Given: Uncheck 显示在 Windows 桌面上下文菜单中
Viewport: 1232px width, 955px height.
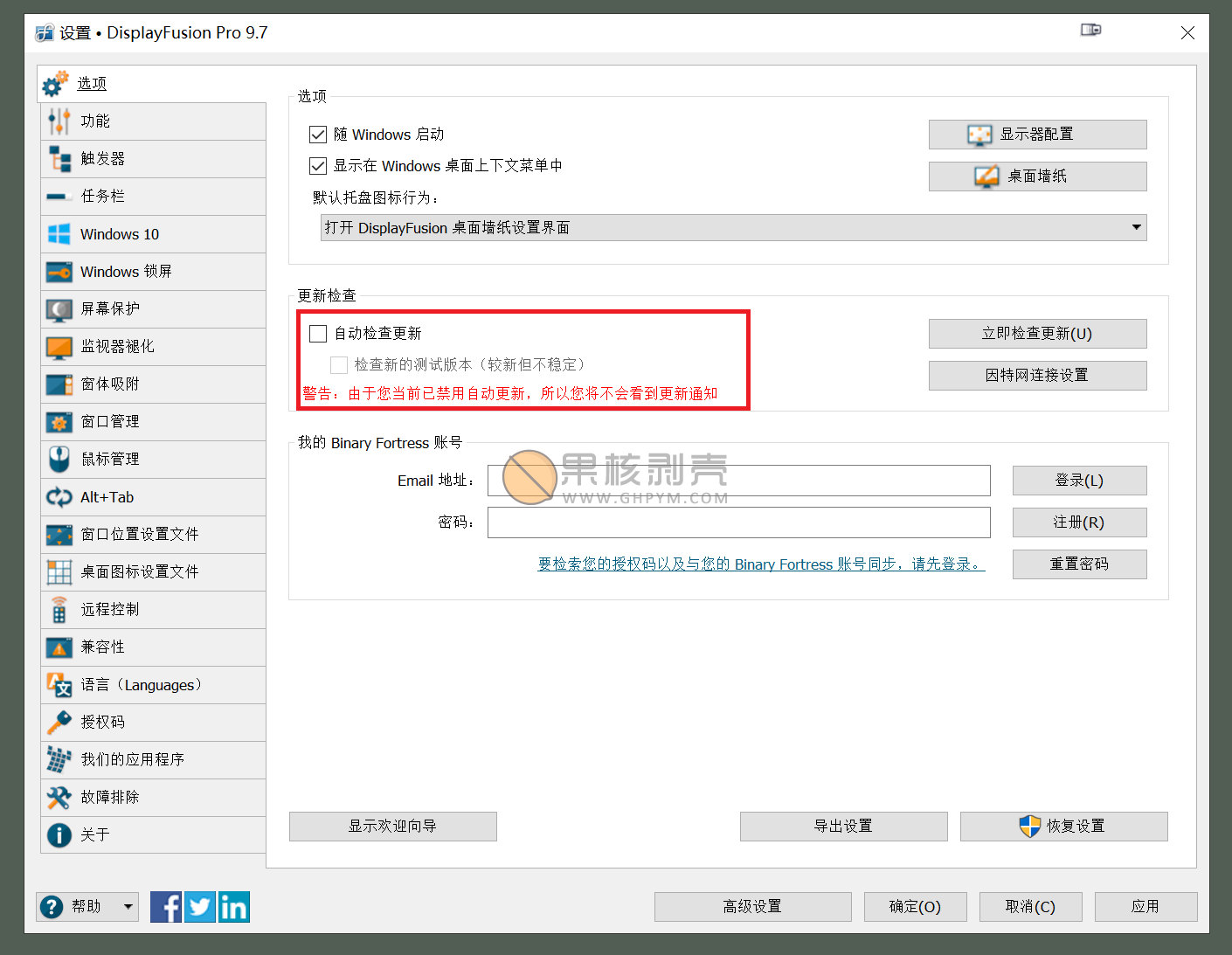Looking at the screenshot, I should click(x=318, y=166).
